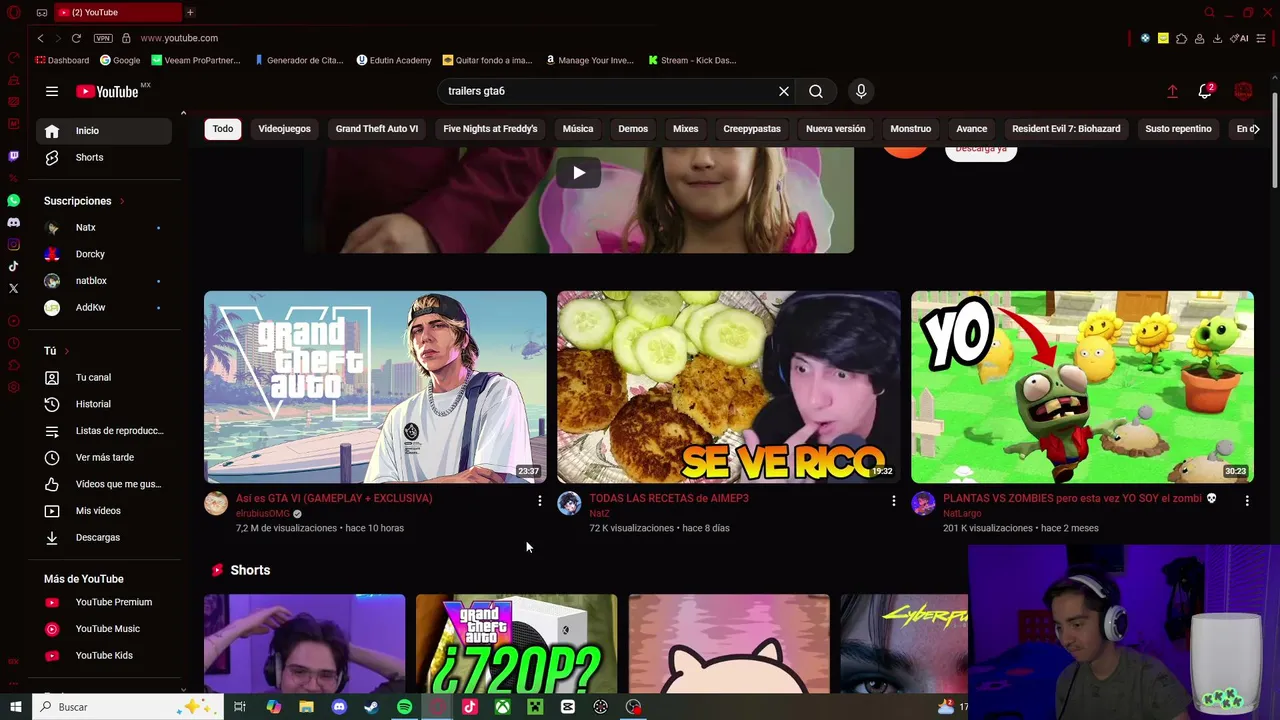Open the Google bookmark
Viewport: 1280px width, 720px height.
(x=120, y=60)
